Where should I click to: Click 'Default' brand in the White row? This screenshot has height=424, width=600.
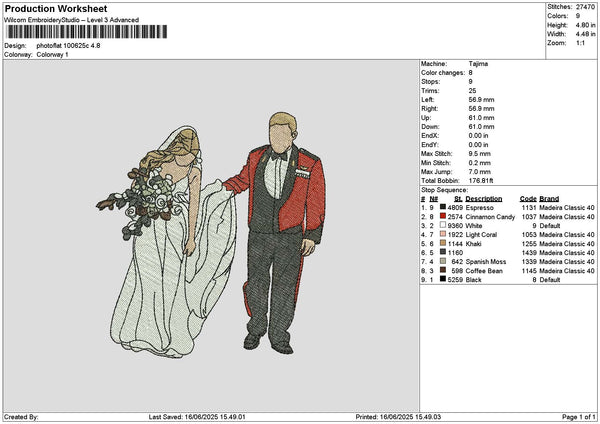[549, 226]
